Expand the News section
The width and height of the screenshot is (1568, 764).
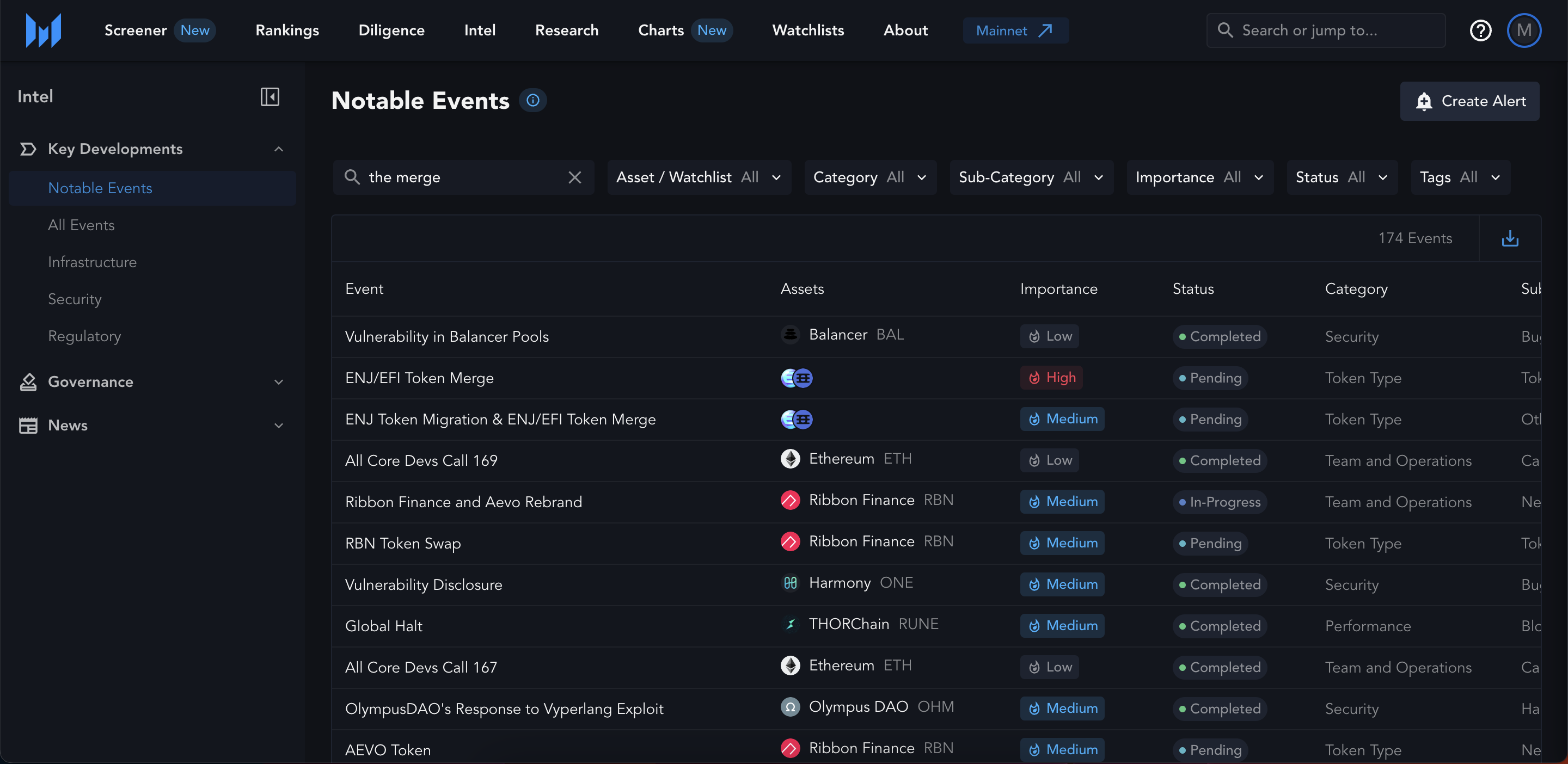click(279, 426)
